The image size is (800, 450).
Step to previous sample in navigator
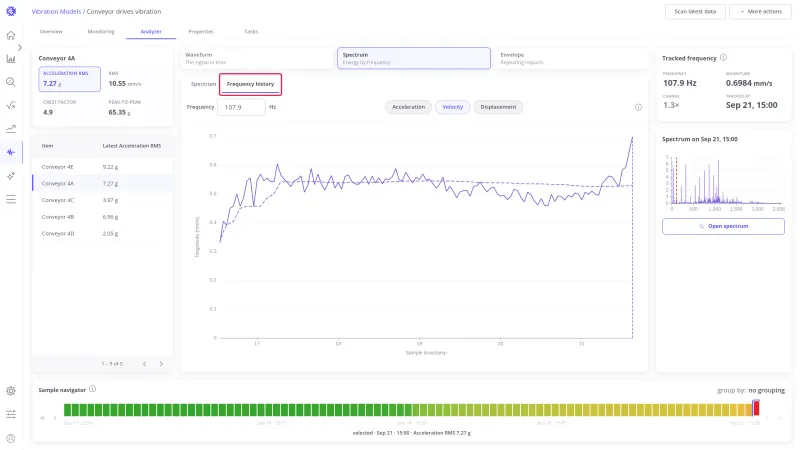point(55,418)
